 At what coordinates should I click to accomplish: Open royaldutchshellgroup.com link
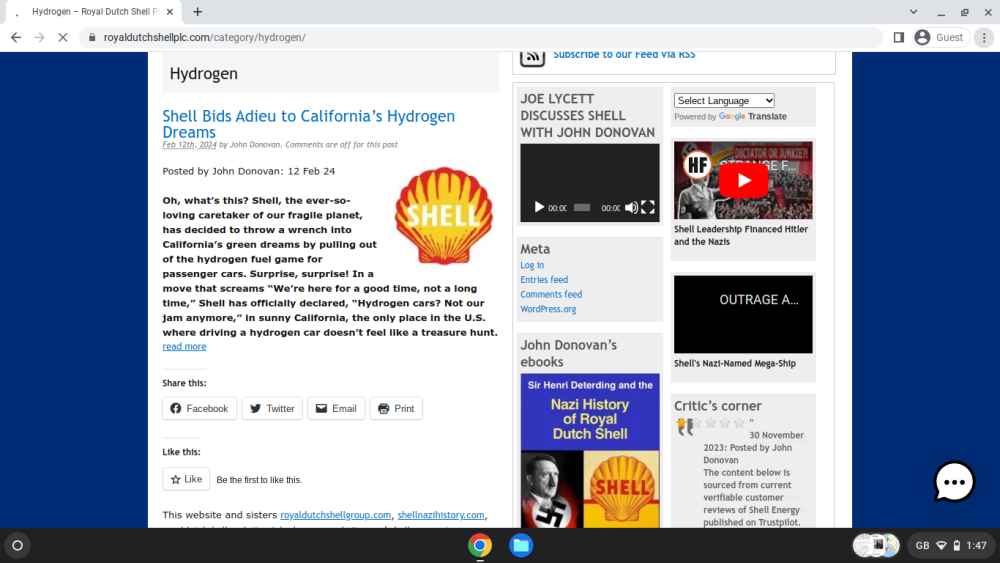coord(335,515)
